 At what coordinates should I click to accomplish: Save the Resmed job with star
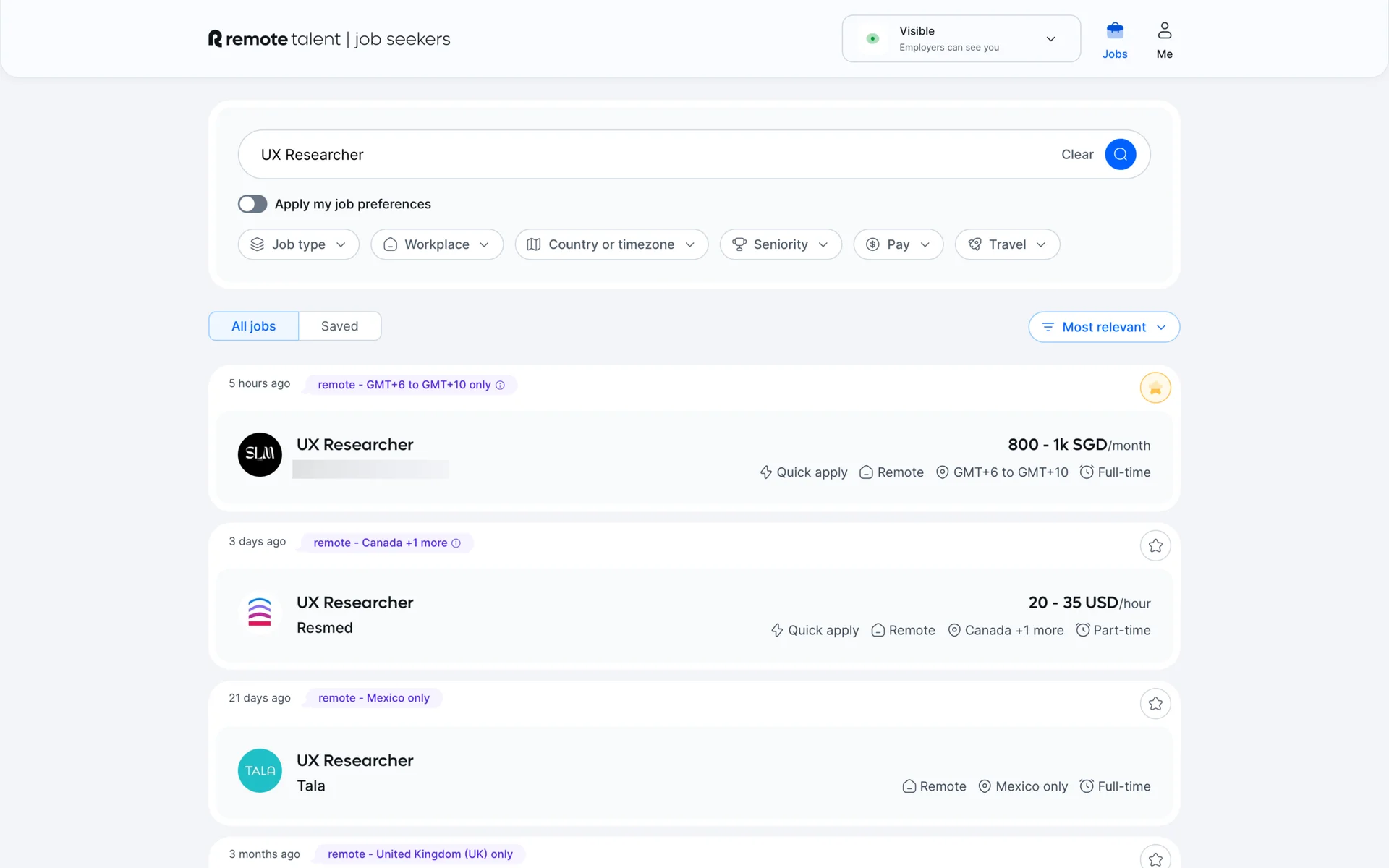[1155, 545]
